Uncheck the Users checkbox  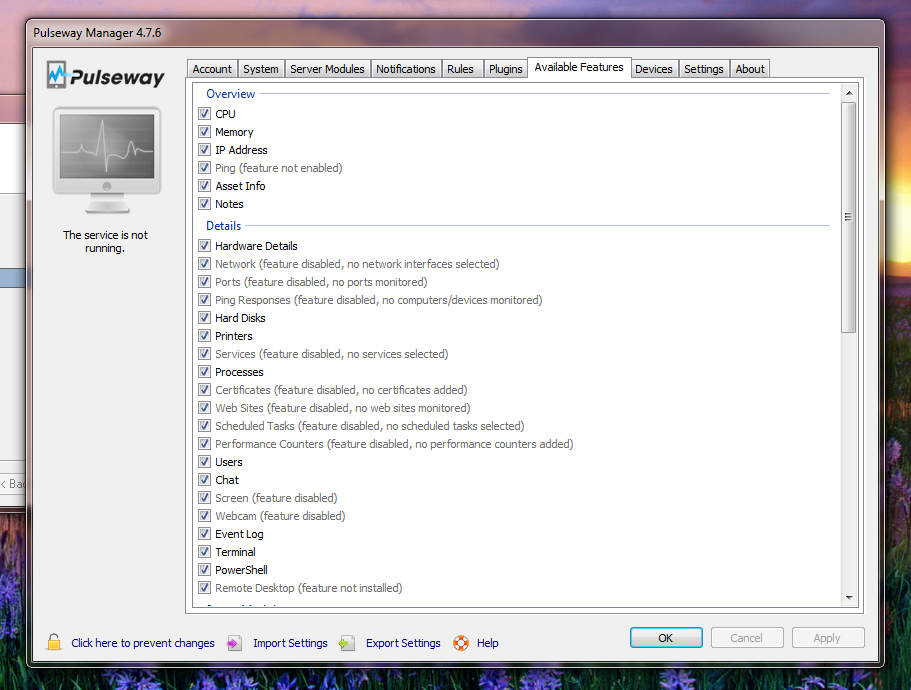pos(204,462)
